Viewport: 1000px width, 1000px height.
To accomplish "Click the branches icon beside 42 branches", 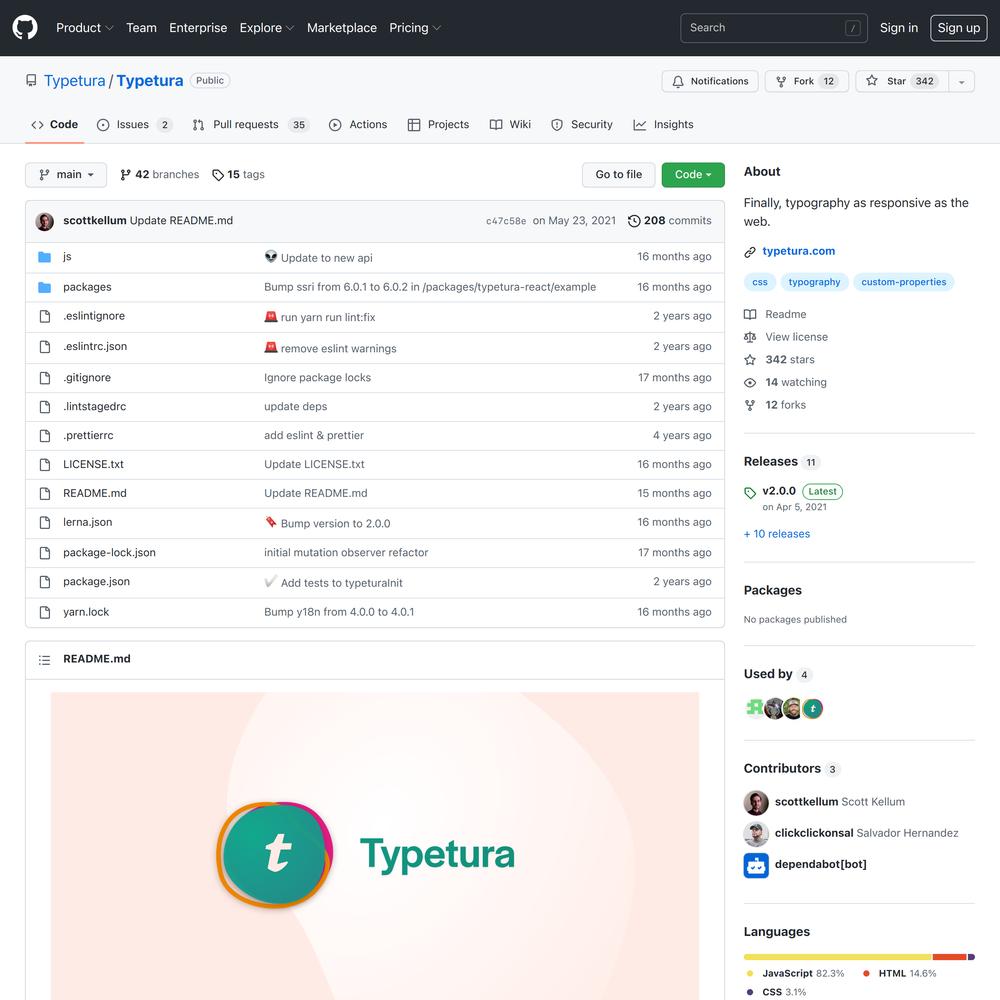I will coord(126,175).
